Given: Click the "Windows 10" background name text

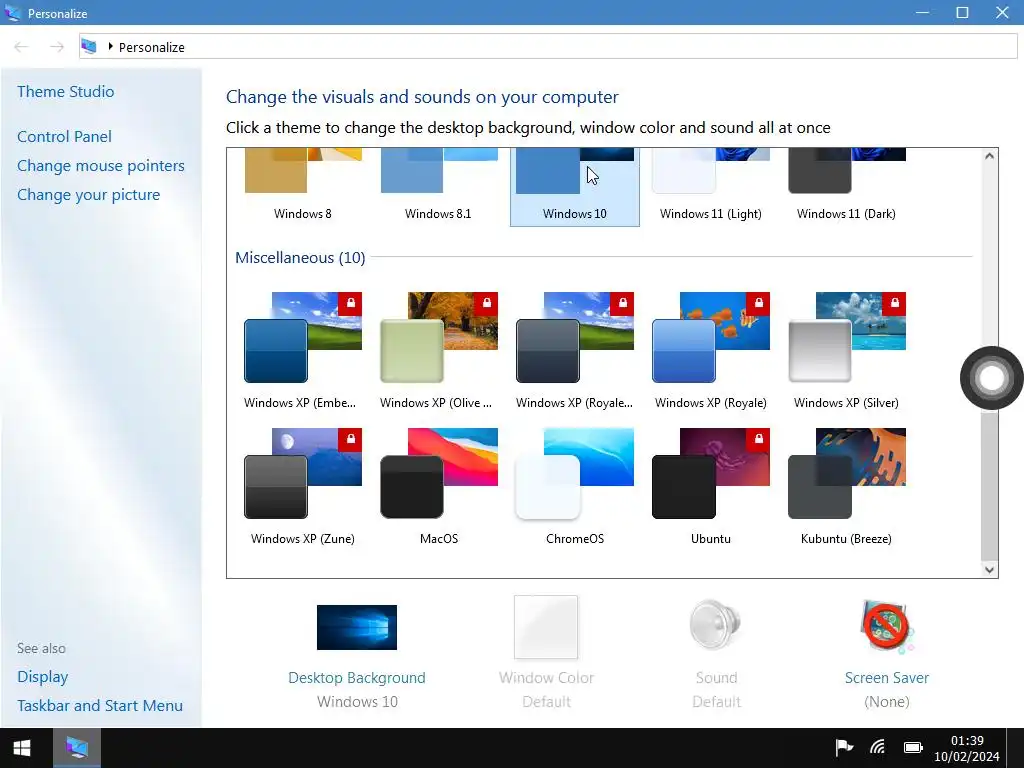Looking at the screenshot, I should coord(357,702).
